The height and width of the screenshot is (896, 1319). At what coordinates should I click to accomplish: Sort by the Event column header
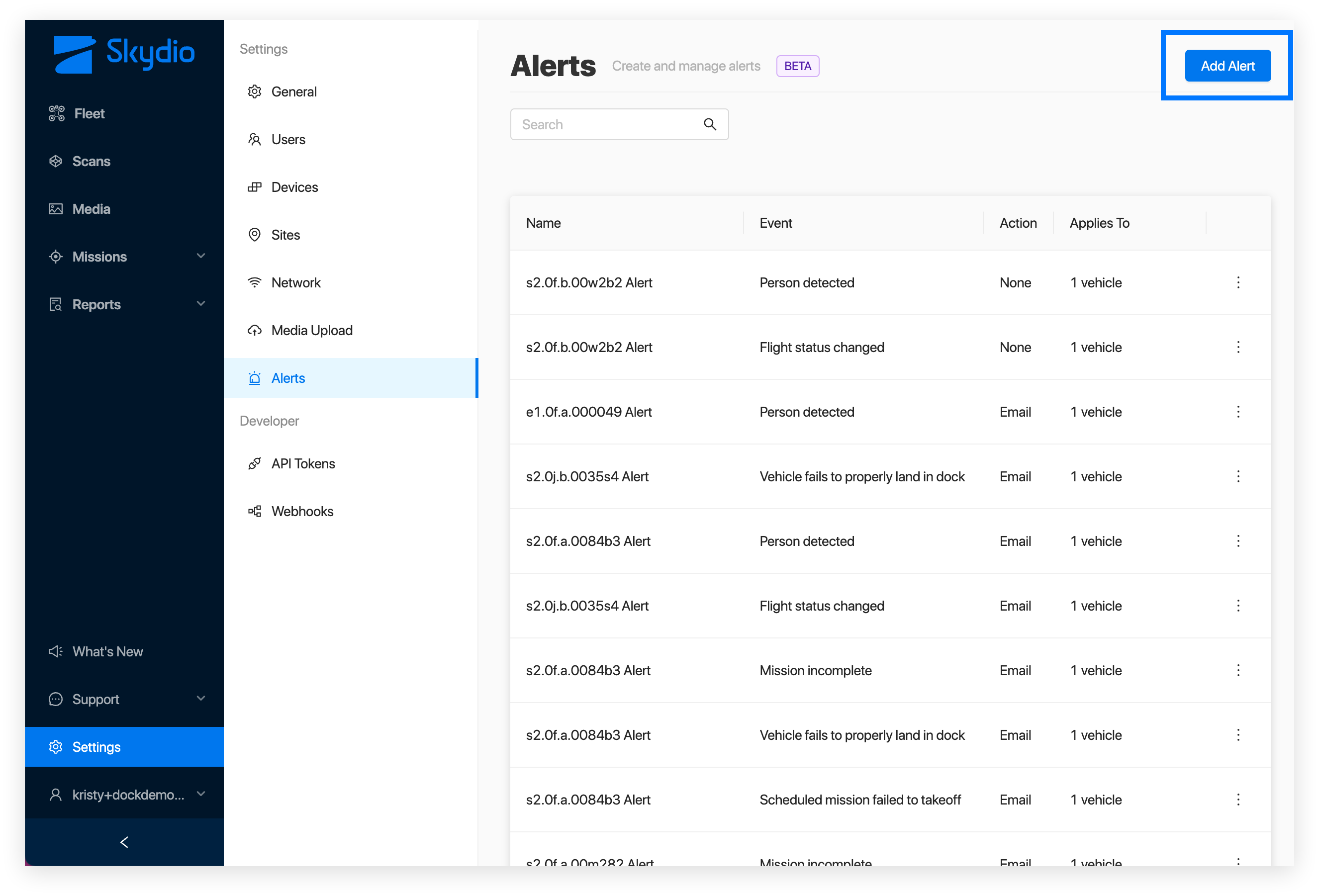(775, 223)
